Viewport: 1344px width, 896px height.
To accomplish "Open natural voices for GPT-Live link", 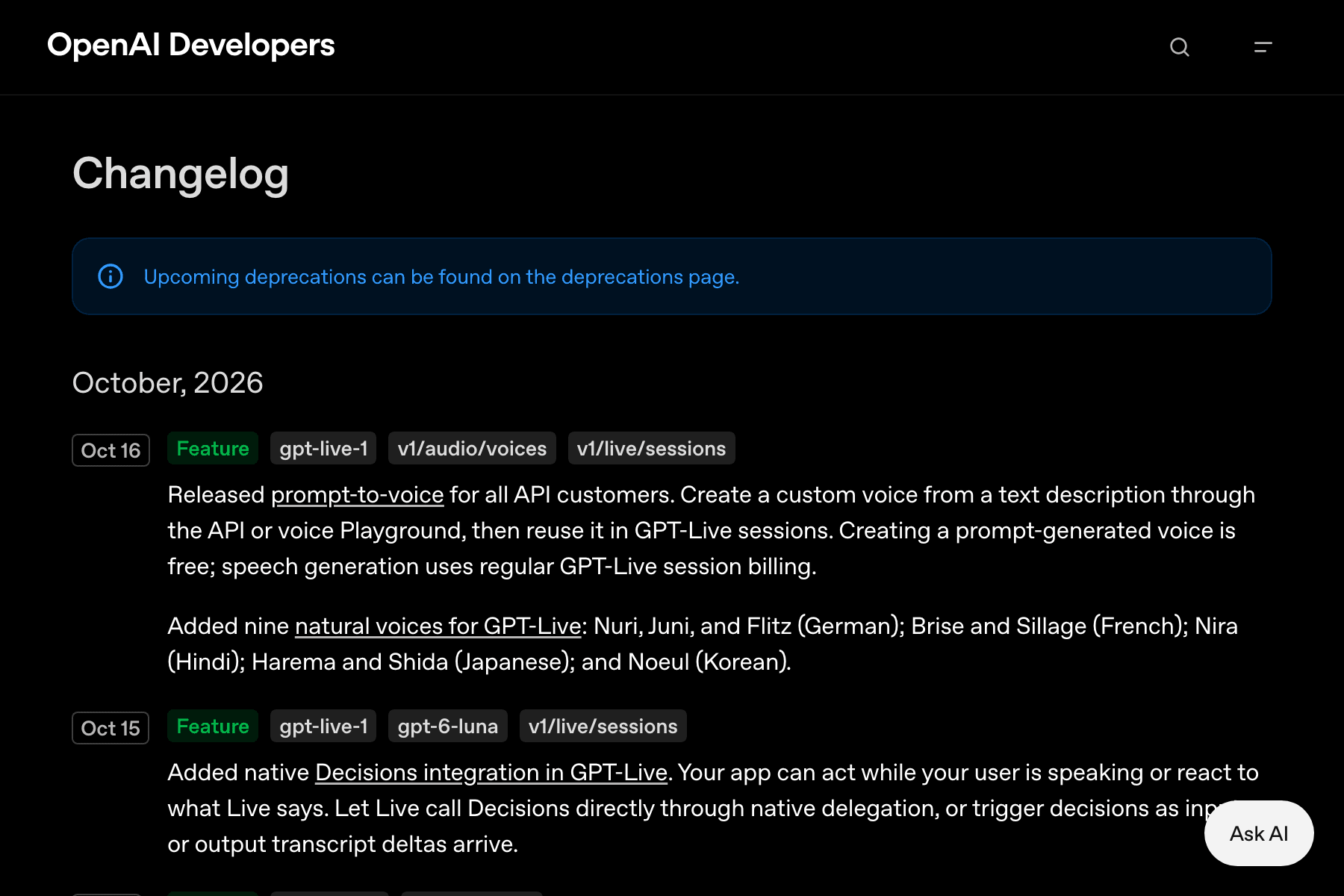I will point(438,626).
